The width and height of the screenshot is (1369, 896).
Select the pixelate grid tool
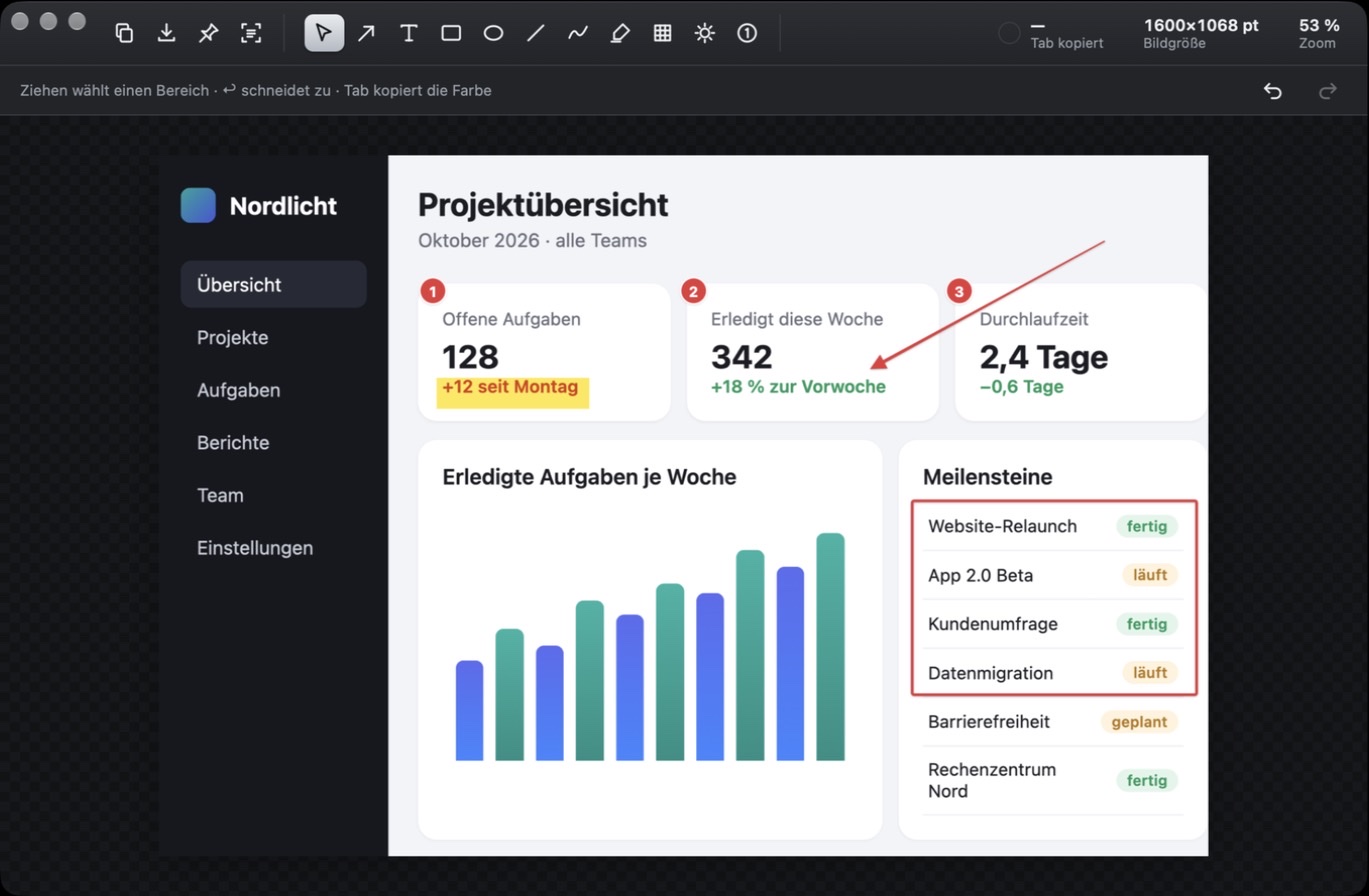point(662,33)
